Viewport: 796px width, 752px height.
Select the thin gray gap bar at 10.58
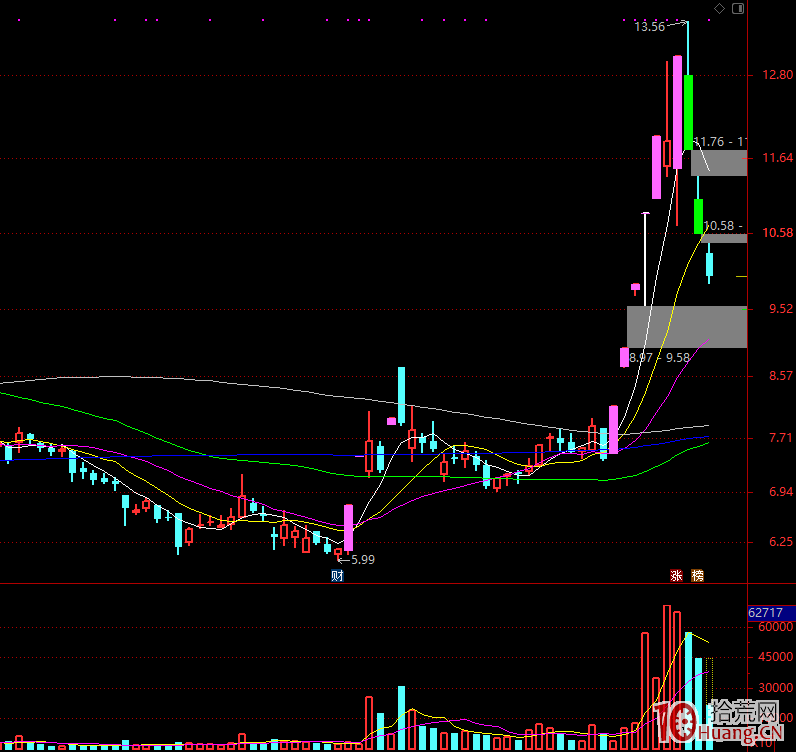pos(724,238)
